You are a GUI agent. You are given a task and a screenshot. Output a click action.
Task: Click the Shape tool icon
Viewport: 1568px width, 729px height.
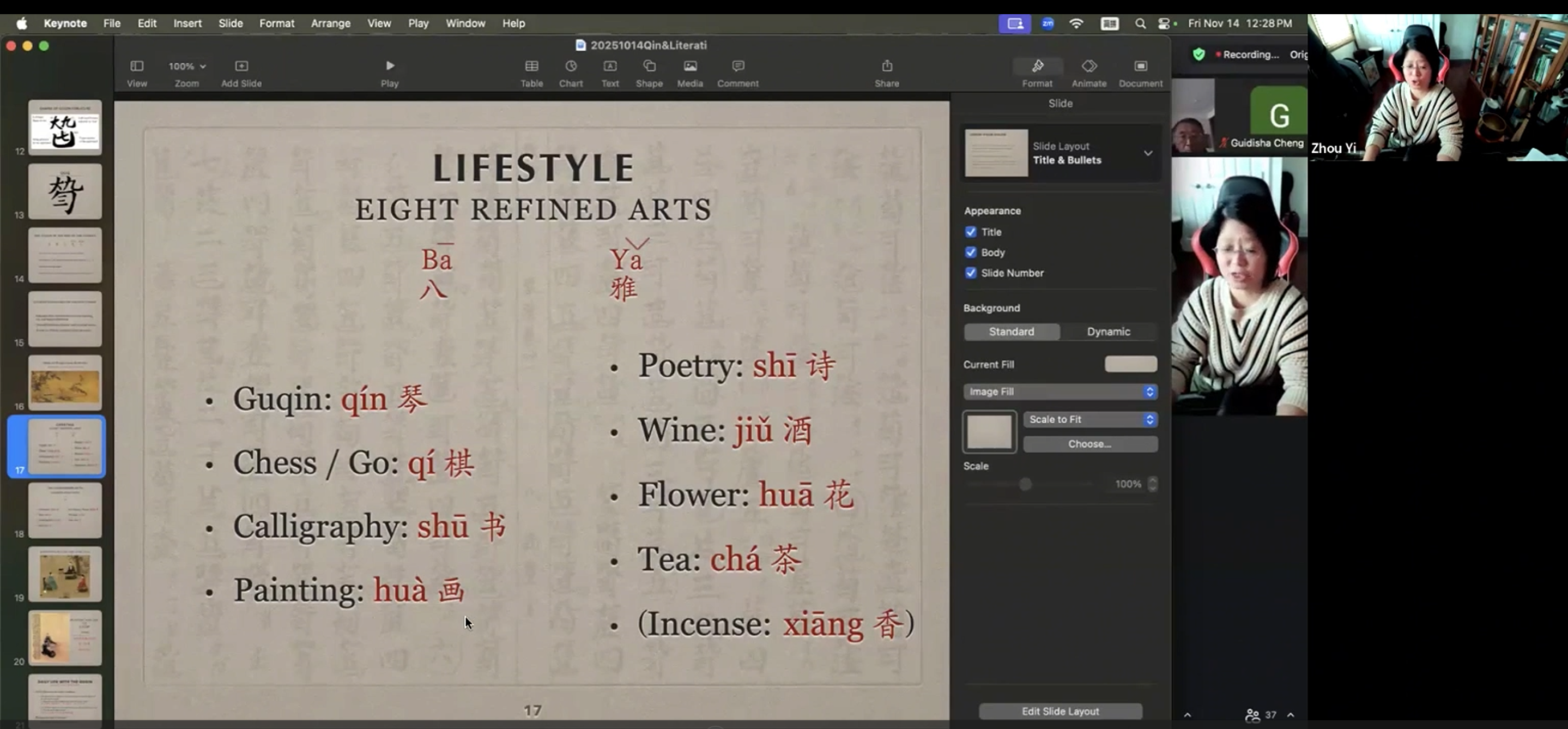click(649, 67)
